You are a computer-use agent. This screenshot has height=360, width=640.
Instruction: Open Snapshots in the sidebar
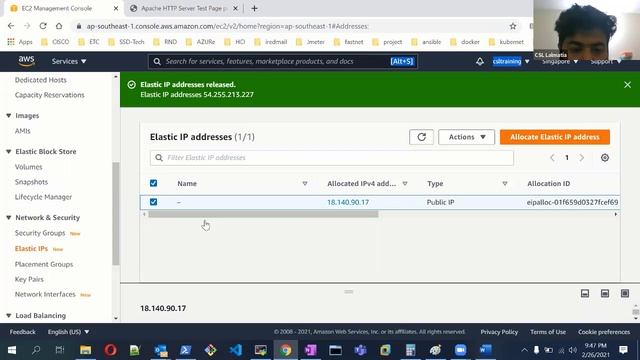click(x=31, y=182)
